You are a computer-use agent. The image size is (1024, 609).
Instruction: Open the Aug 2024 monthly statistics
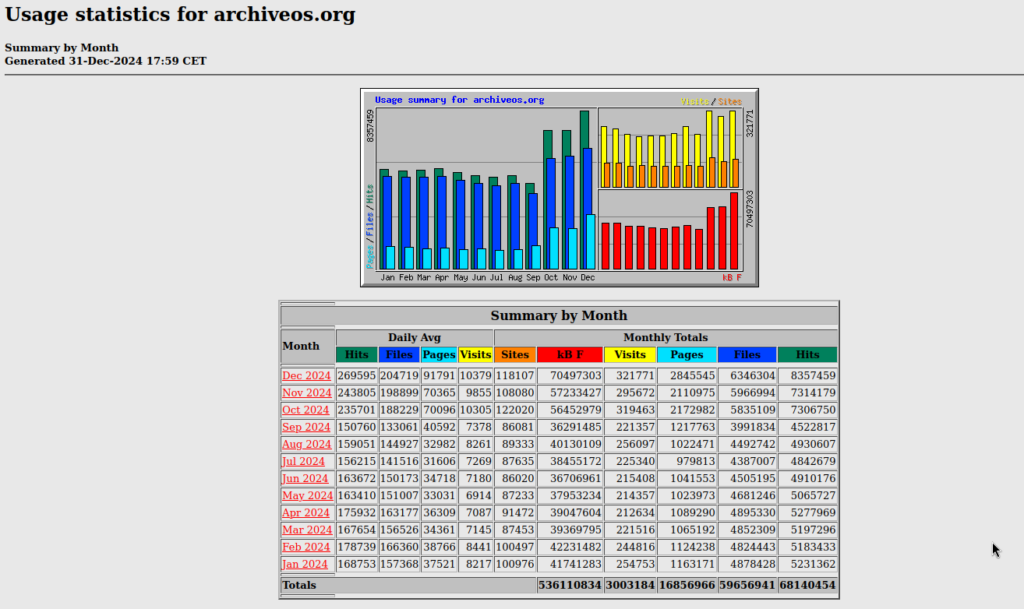coord(306,443)
